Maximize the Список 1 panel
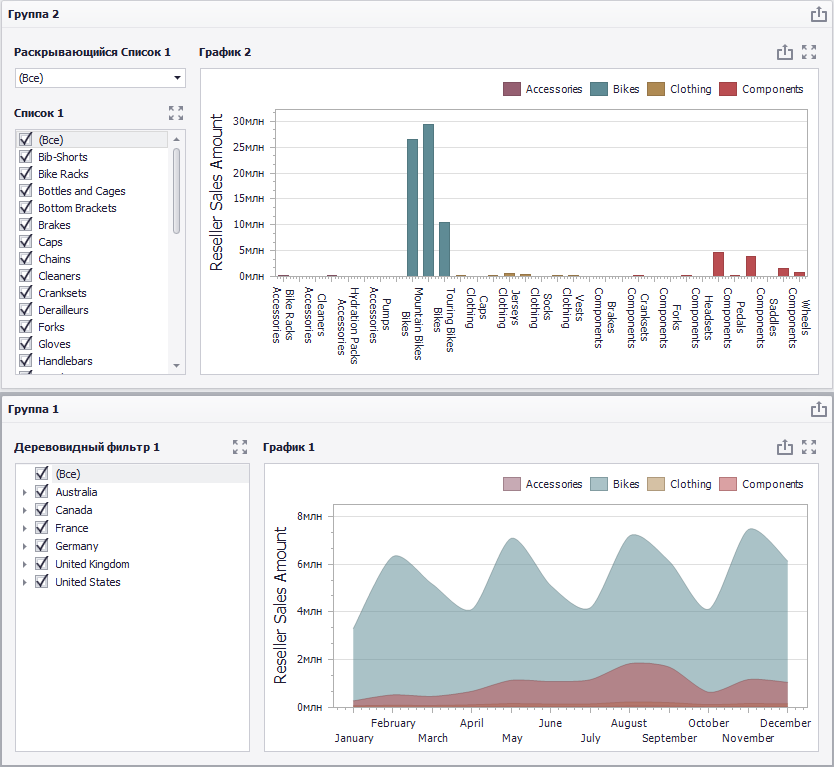 [176, 113]
